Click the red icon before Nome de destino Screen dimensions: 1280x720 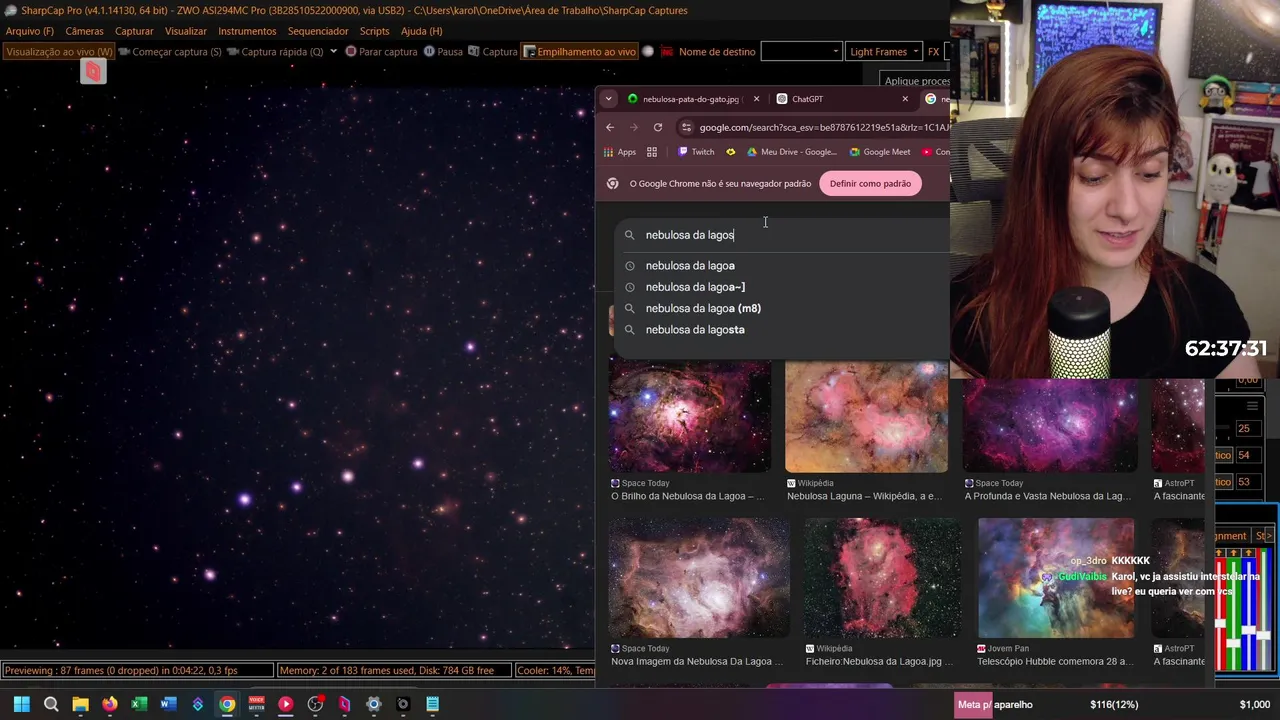tap(667, 52)
